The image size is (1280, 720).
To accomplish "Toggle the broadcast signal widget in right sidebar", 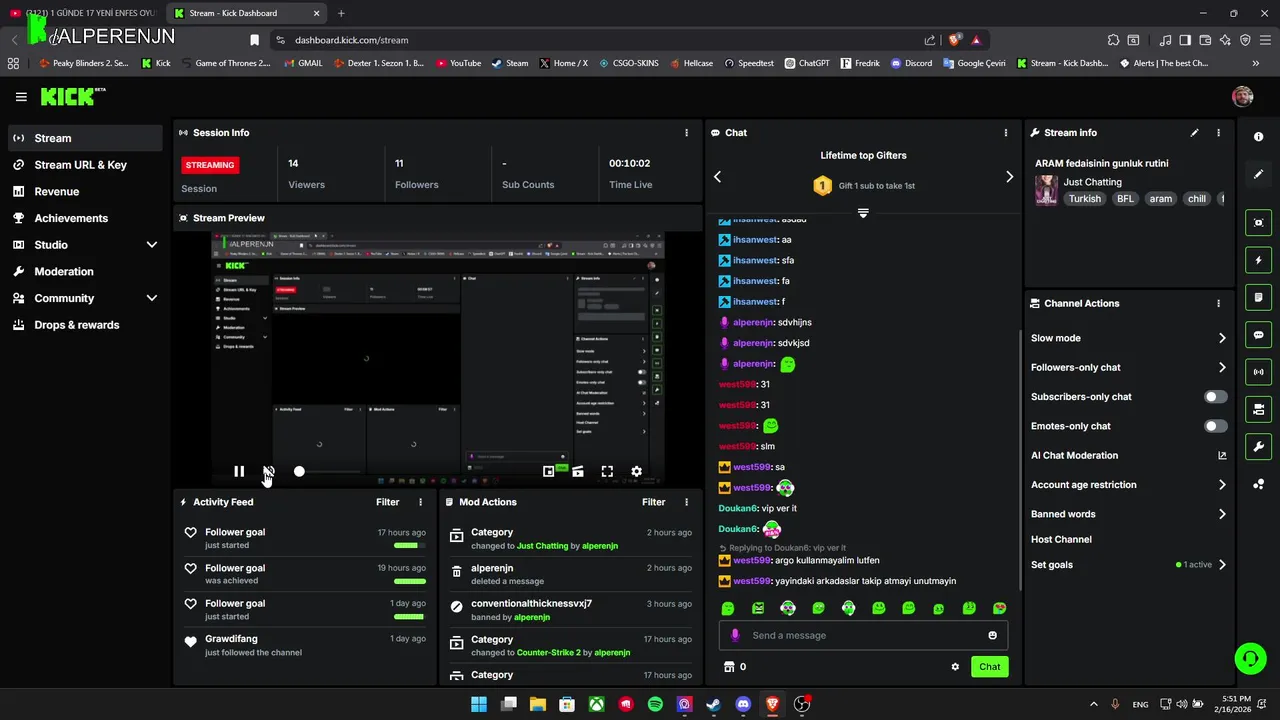I will [1258, 372].
